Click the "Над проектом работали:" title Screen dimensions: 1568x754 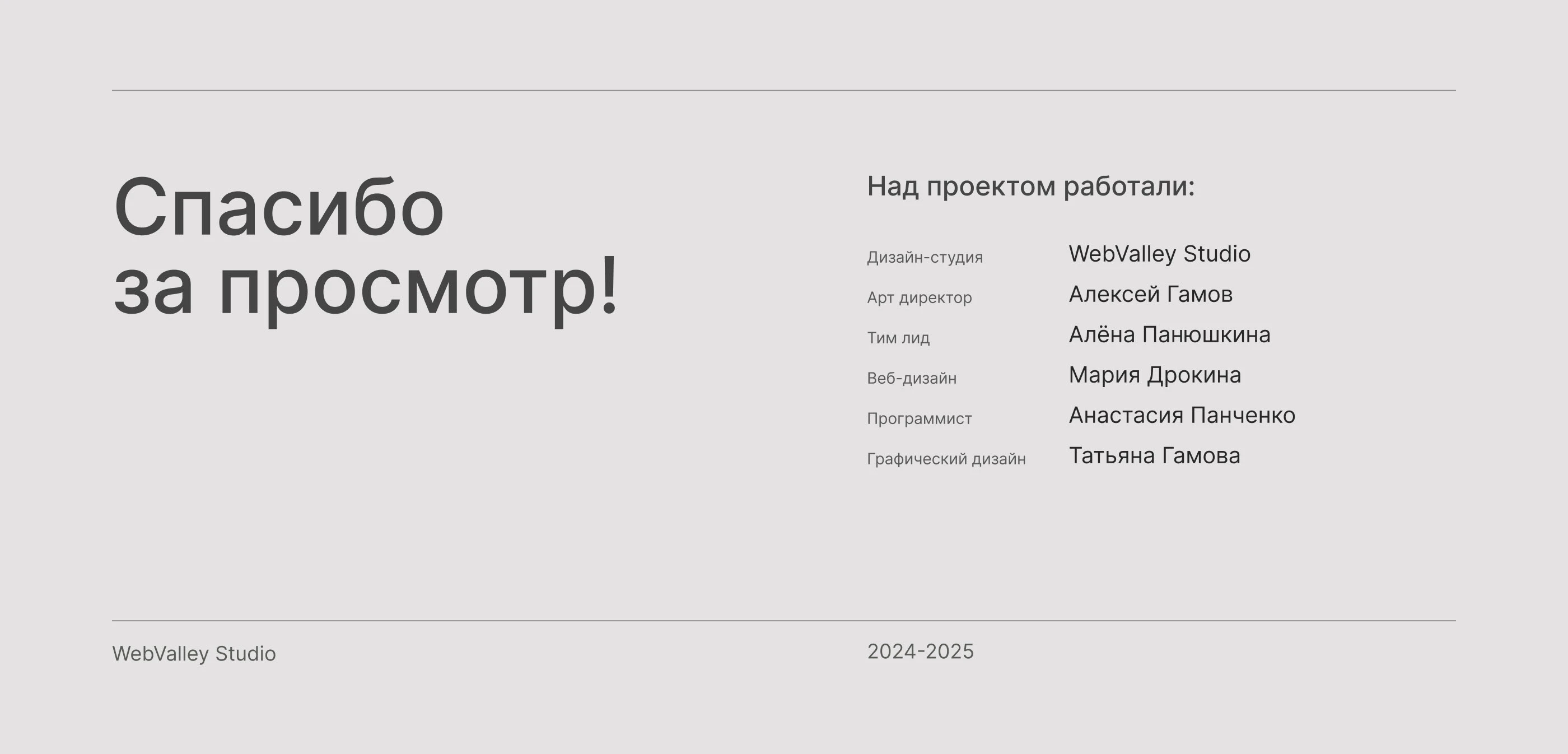[x=1030, y=187]
